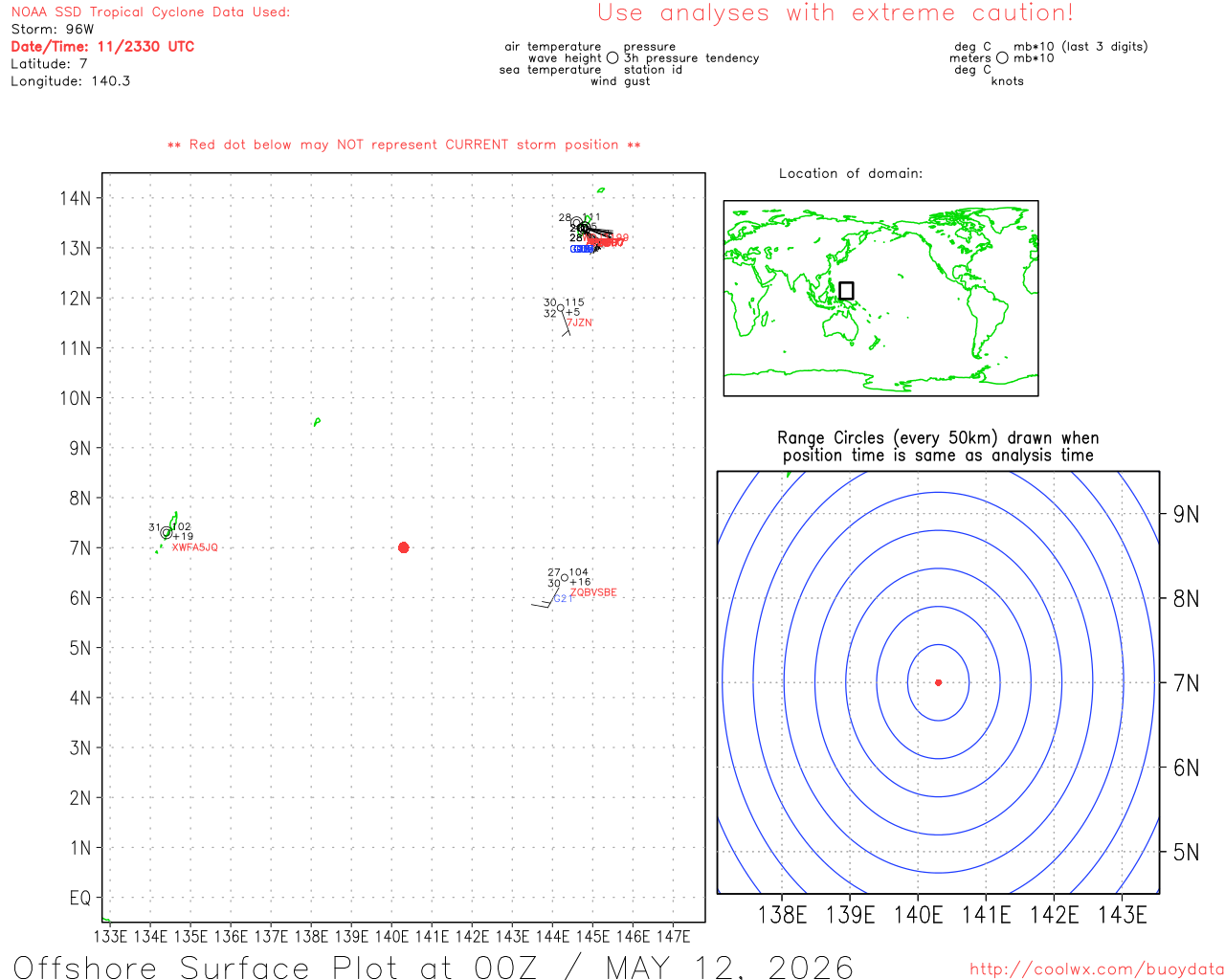Click the black domain box on world map
This screenshot has height=980, width=1225.
[846, 290]
